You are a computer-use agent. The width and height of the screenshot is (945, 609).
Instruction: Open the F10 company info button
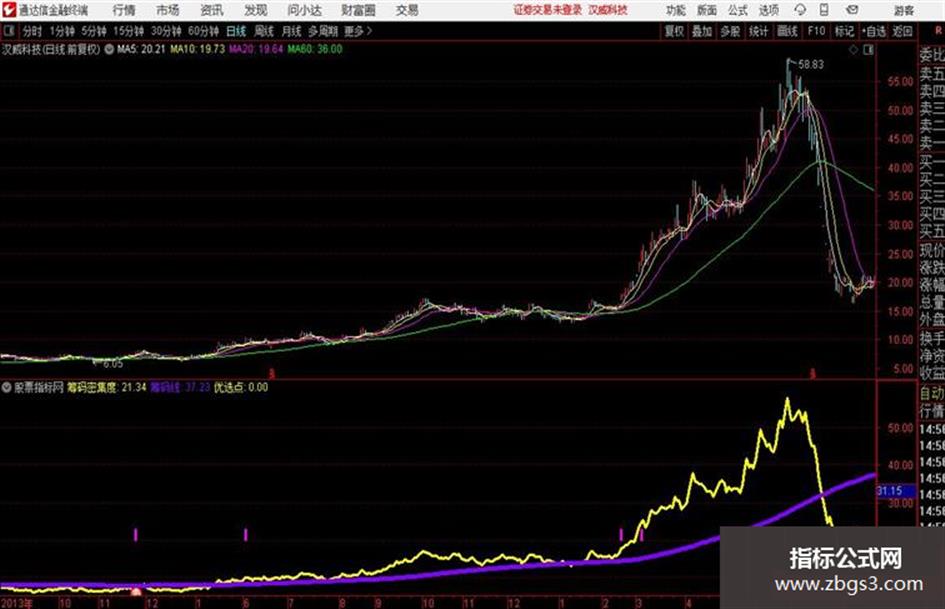click(817, 31)
